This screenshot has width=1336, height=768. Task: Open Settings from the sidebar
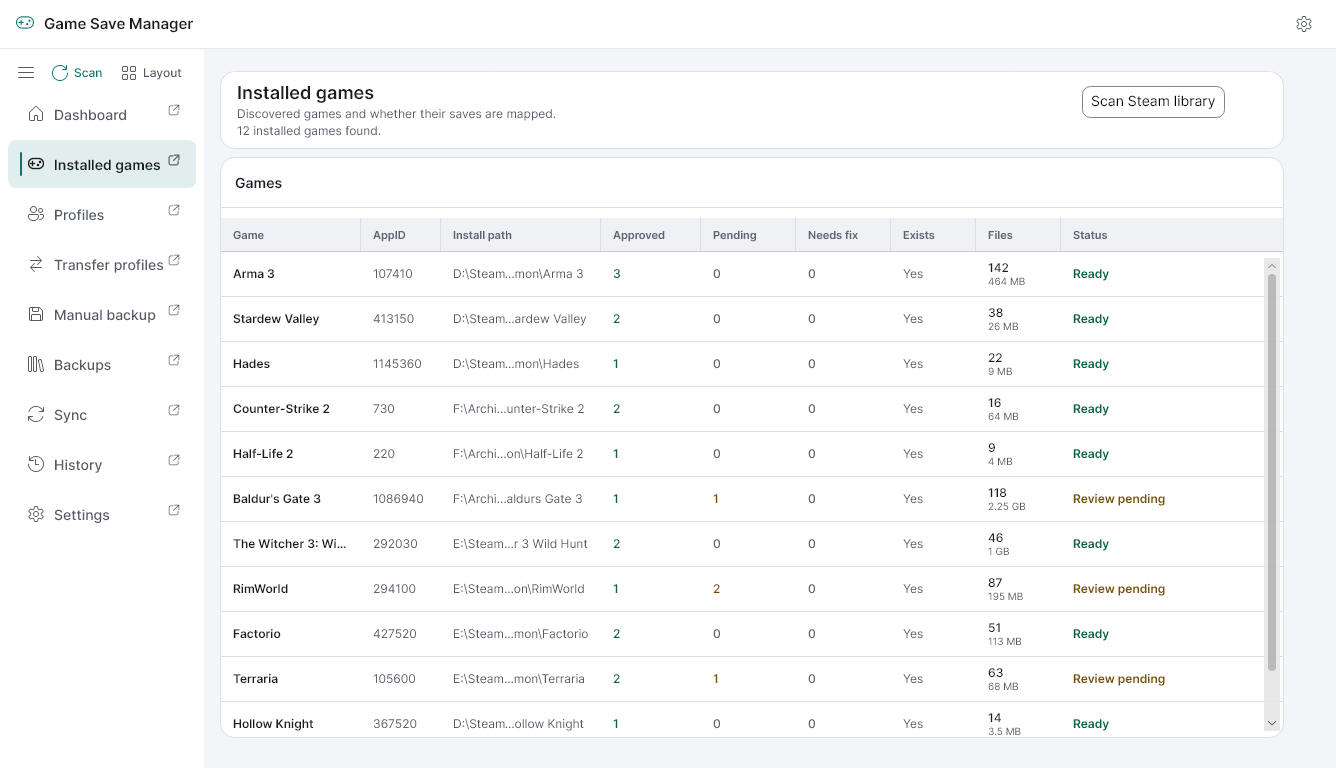102,514
